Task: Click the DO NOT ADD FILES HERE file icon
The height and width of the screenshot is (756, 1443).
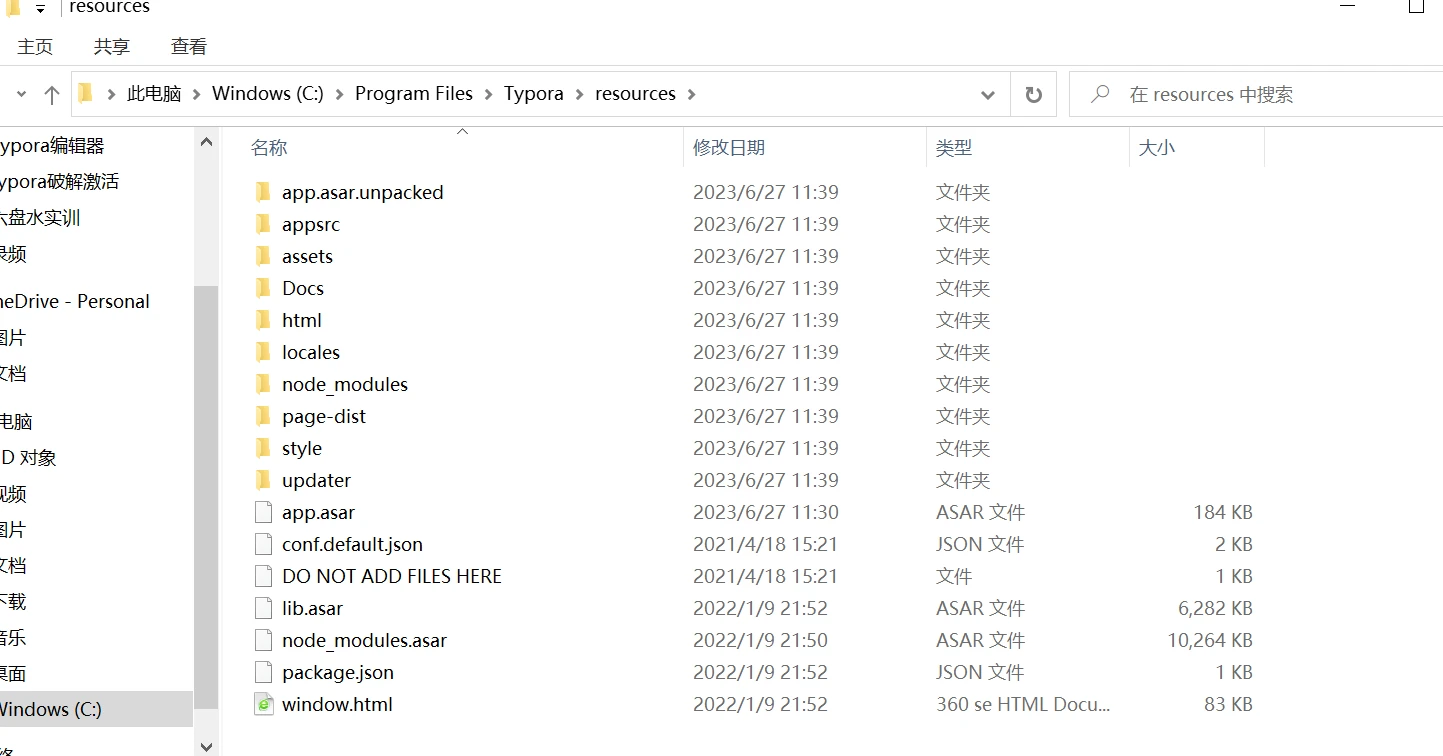Action: click(x=263, y=576)
